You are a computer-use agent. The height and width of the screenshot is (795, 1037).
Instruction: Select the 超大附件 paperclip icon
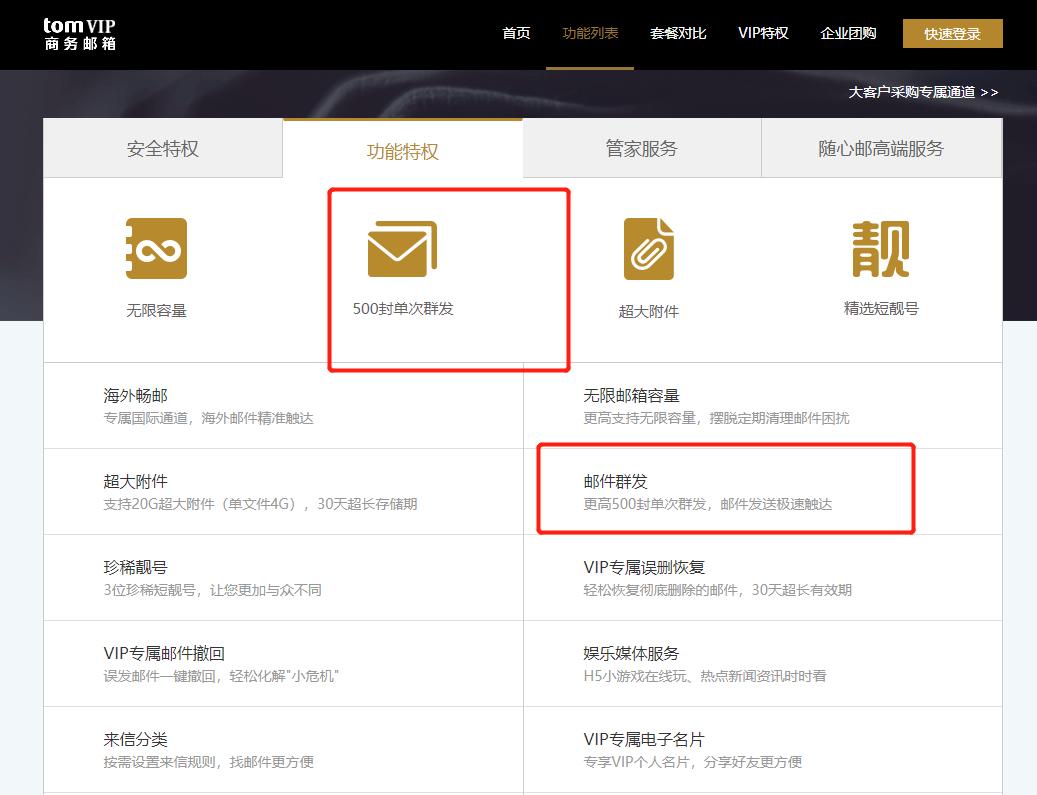click(x=648, y=247)
